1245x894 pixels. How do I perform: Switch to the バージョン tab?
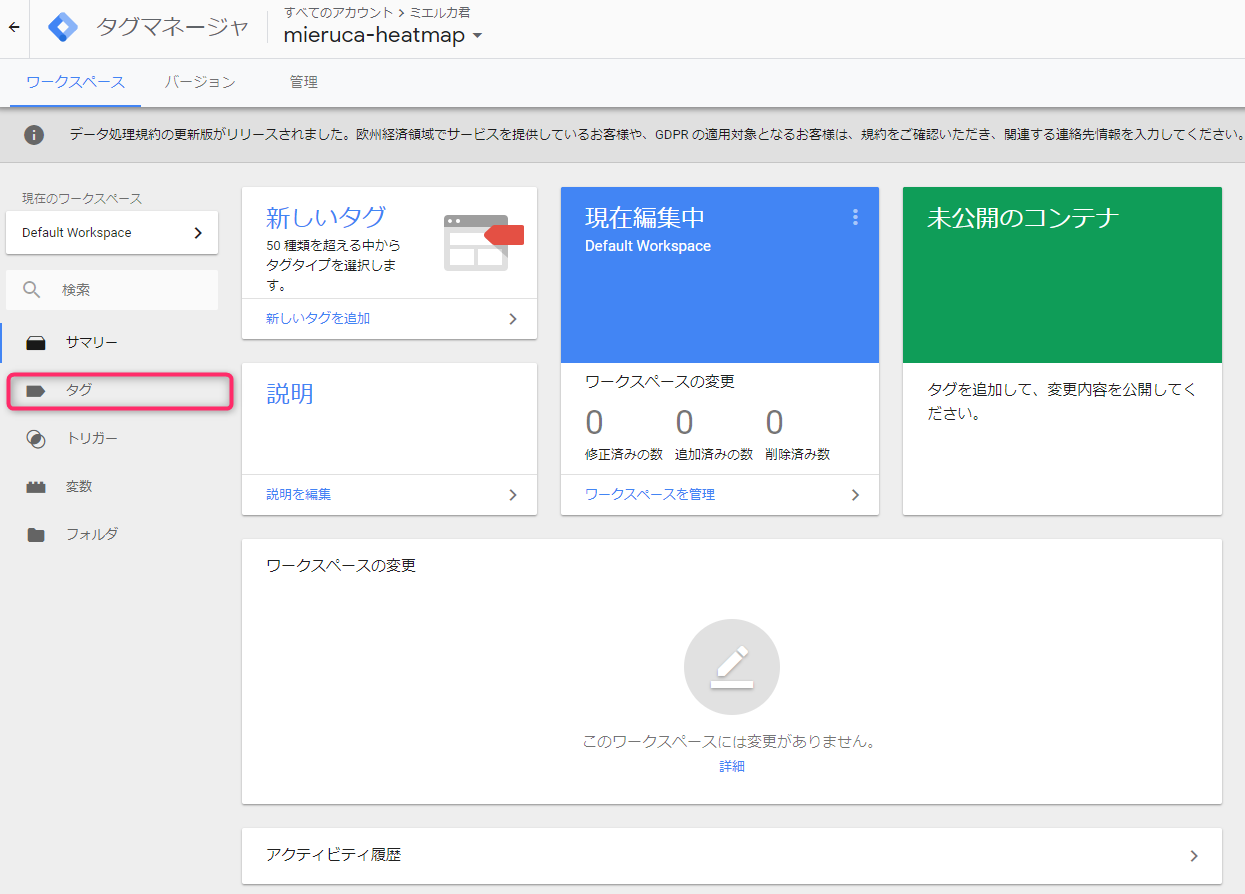click(200, 82)
